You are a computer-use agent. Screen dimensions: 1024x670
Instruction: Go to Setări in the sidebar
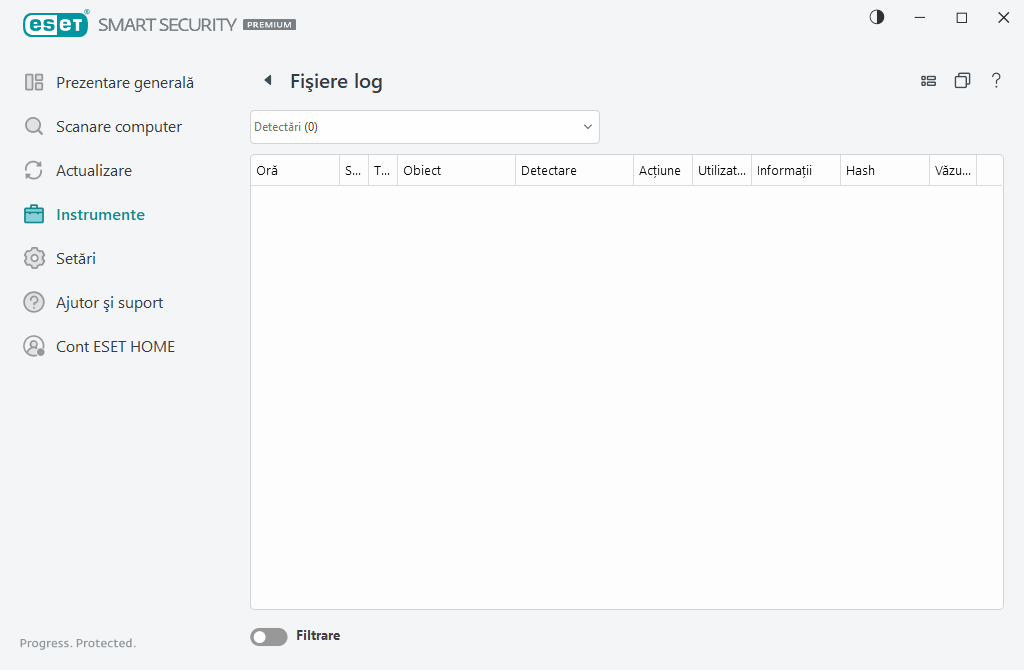click(76, 259)
